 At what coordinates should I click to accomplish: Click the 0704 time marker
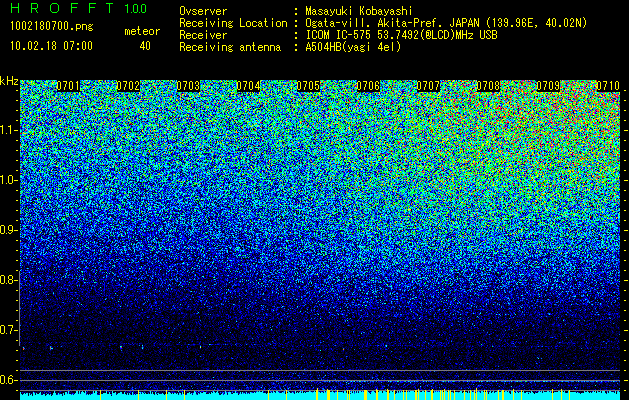[x=248, y=86]
